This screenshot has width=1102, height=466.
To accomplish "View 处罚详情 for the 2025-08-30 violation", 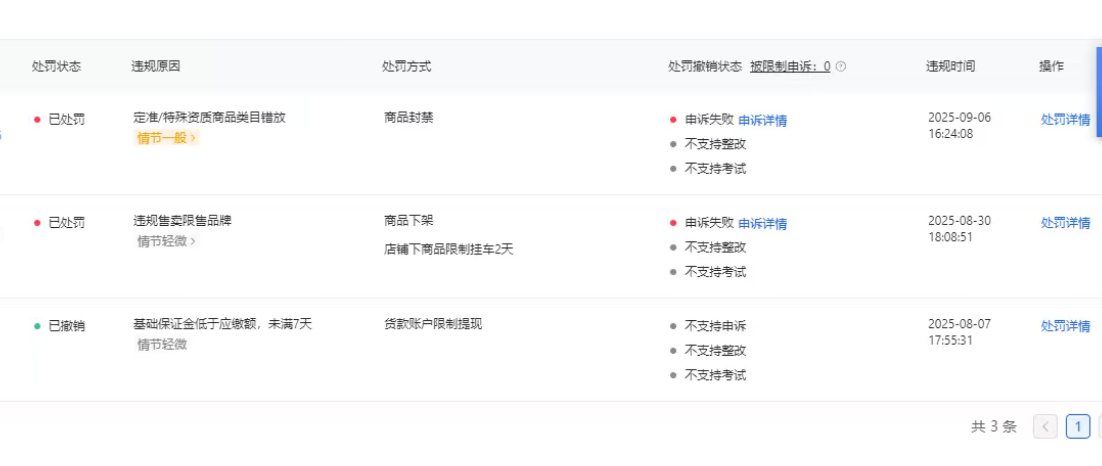I will [x=1065, y=223].
